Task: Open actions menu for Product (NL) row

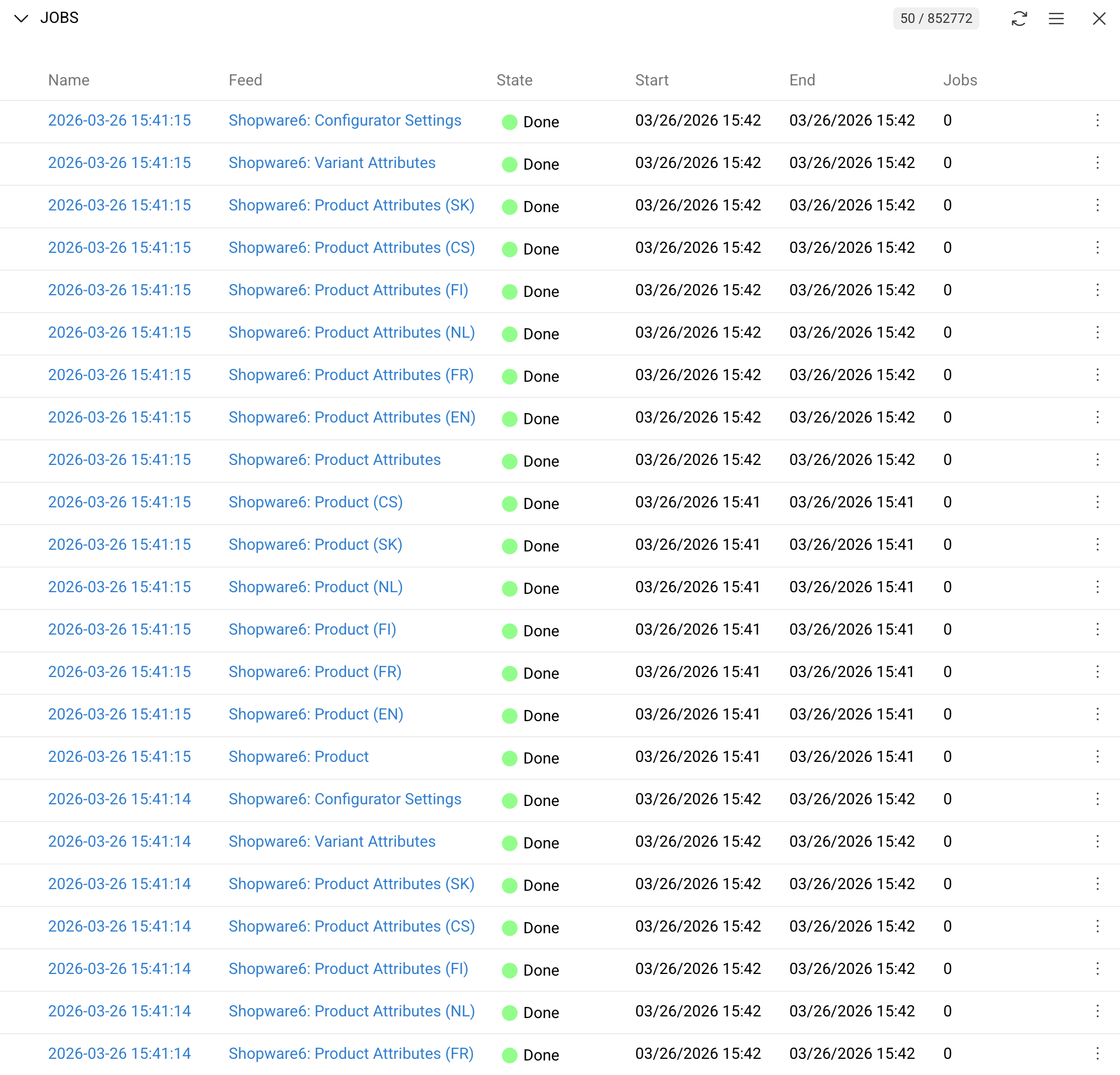Action: point(1097,587)
